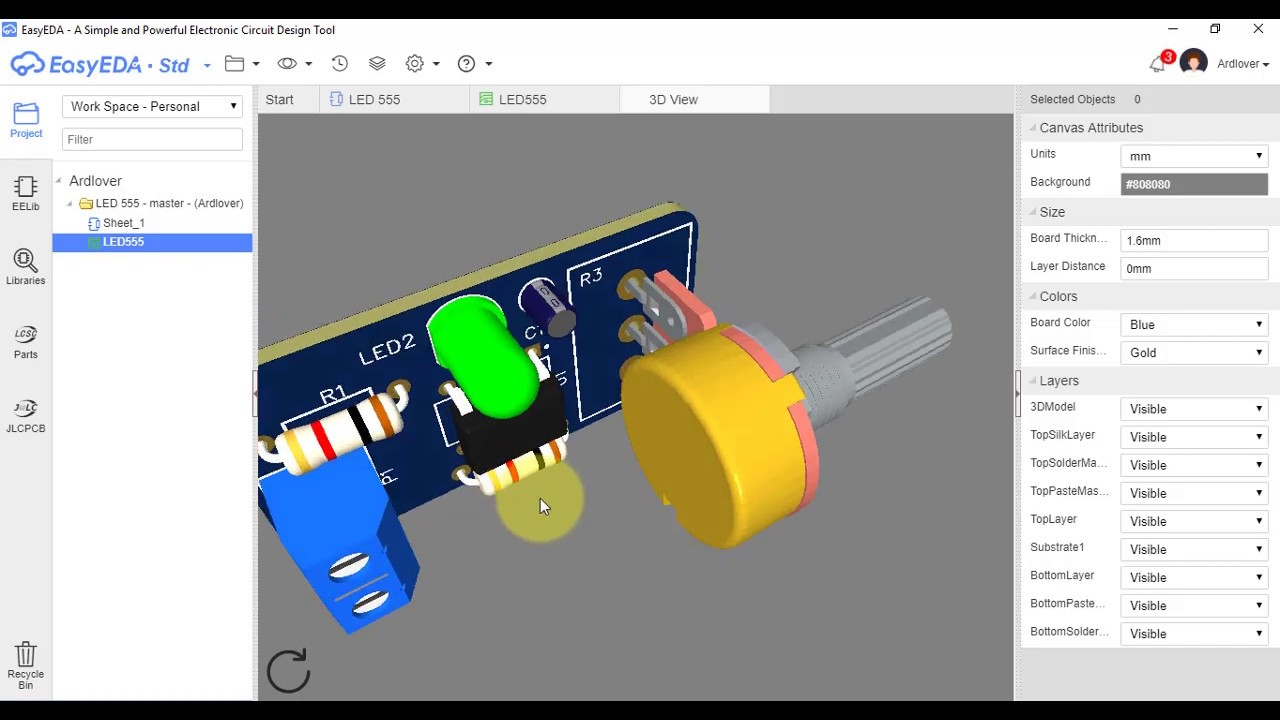Click the user avatar picture
The width and height of the screenshot is (1280, 720).
click(x=1193, y=63)
